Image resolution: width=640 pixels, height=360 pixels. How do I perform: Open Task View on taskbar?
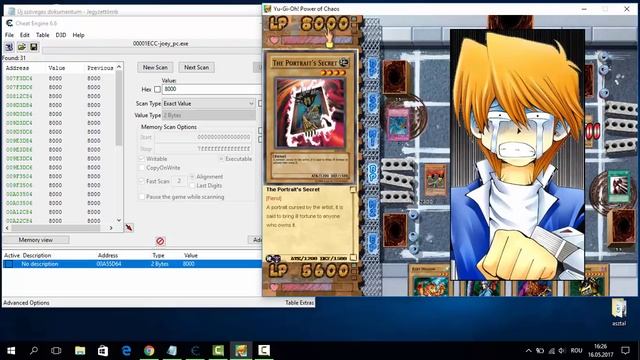click(56, 351)
